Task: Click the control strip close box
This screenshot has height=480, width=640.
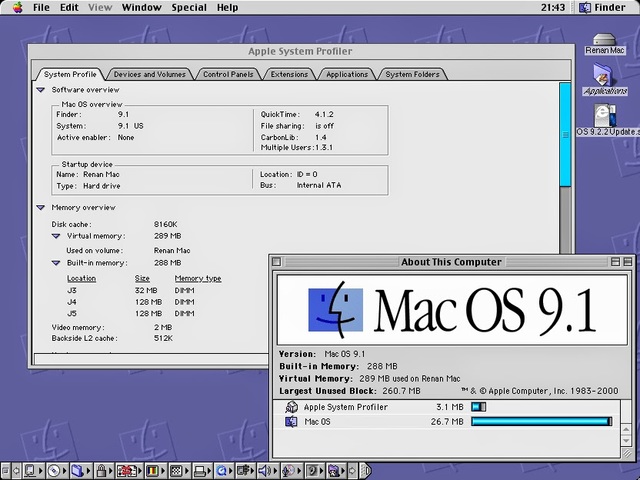Action: coord(5,471)
